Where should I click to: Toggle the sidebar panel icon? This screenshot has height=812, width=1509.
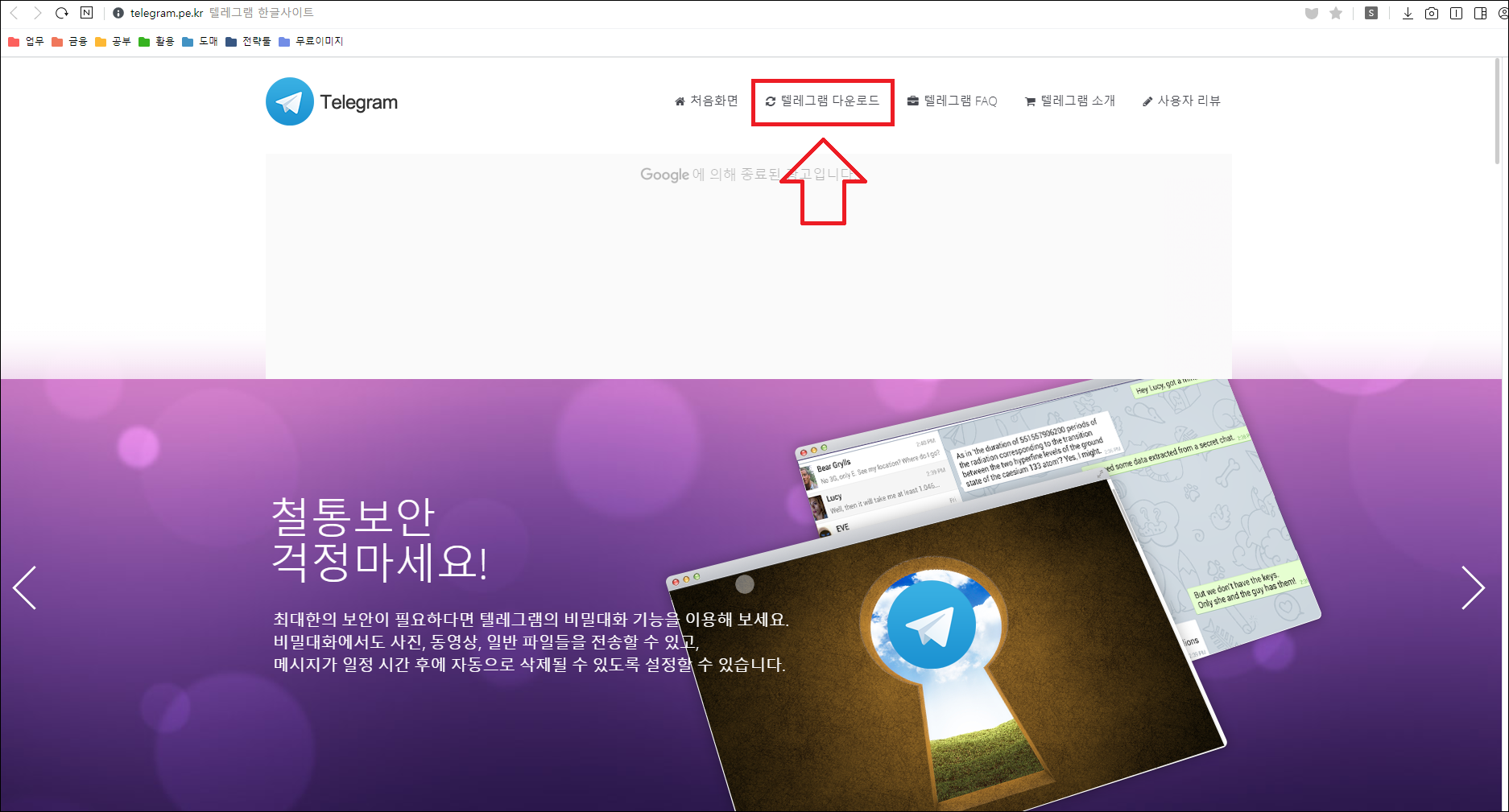[x=1480, y=13]
